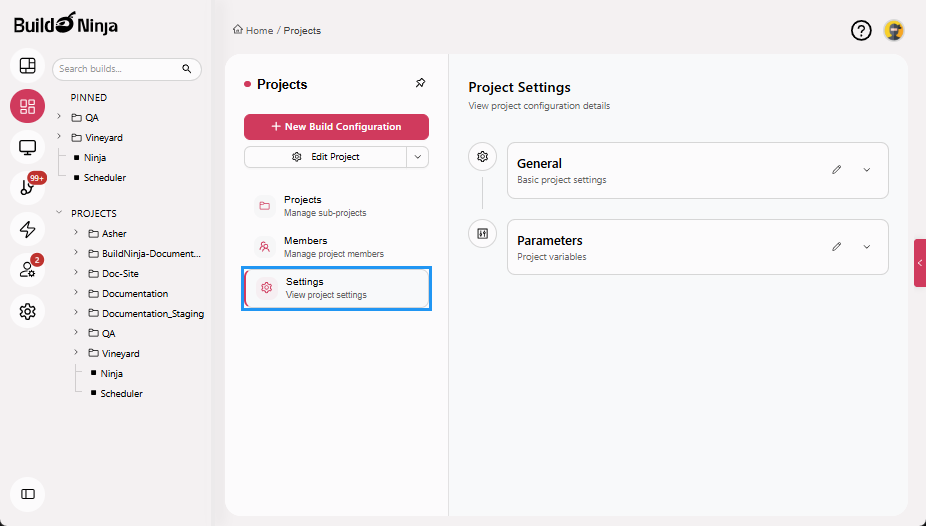Click New Build Configuration button
Viewport: 926px width, 526px height.
pos(336,127)
